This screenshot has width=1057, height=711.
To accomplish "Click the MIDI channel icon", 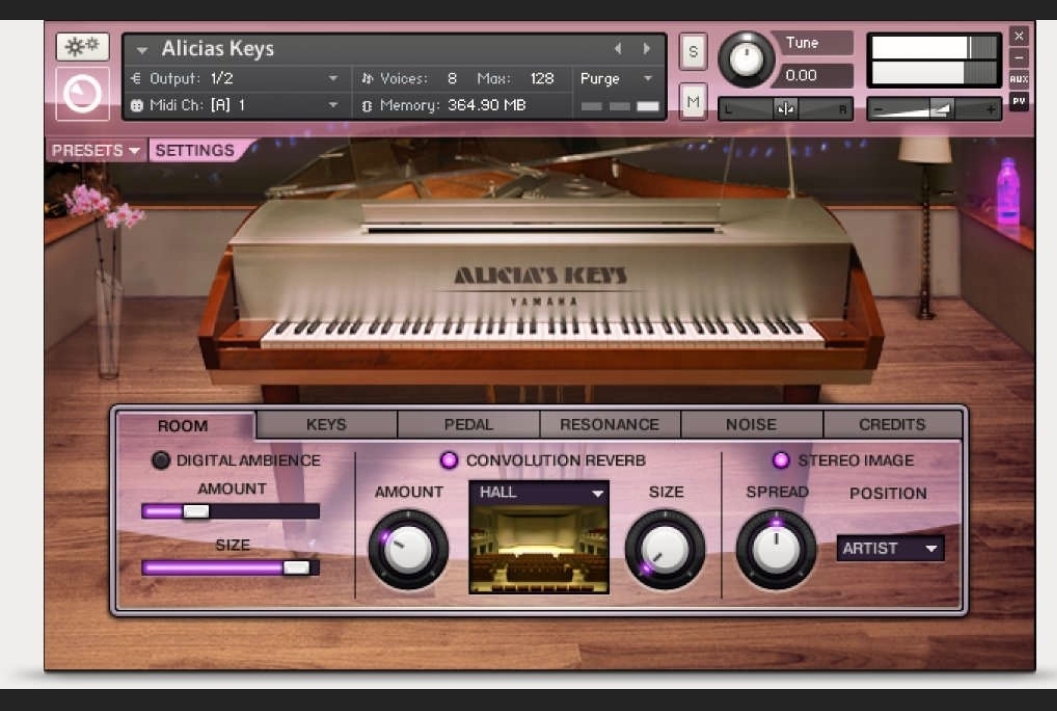I will (136, 106).
